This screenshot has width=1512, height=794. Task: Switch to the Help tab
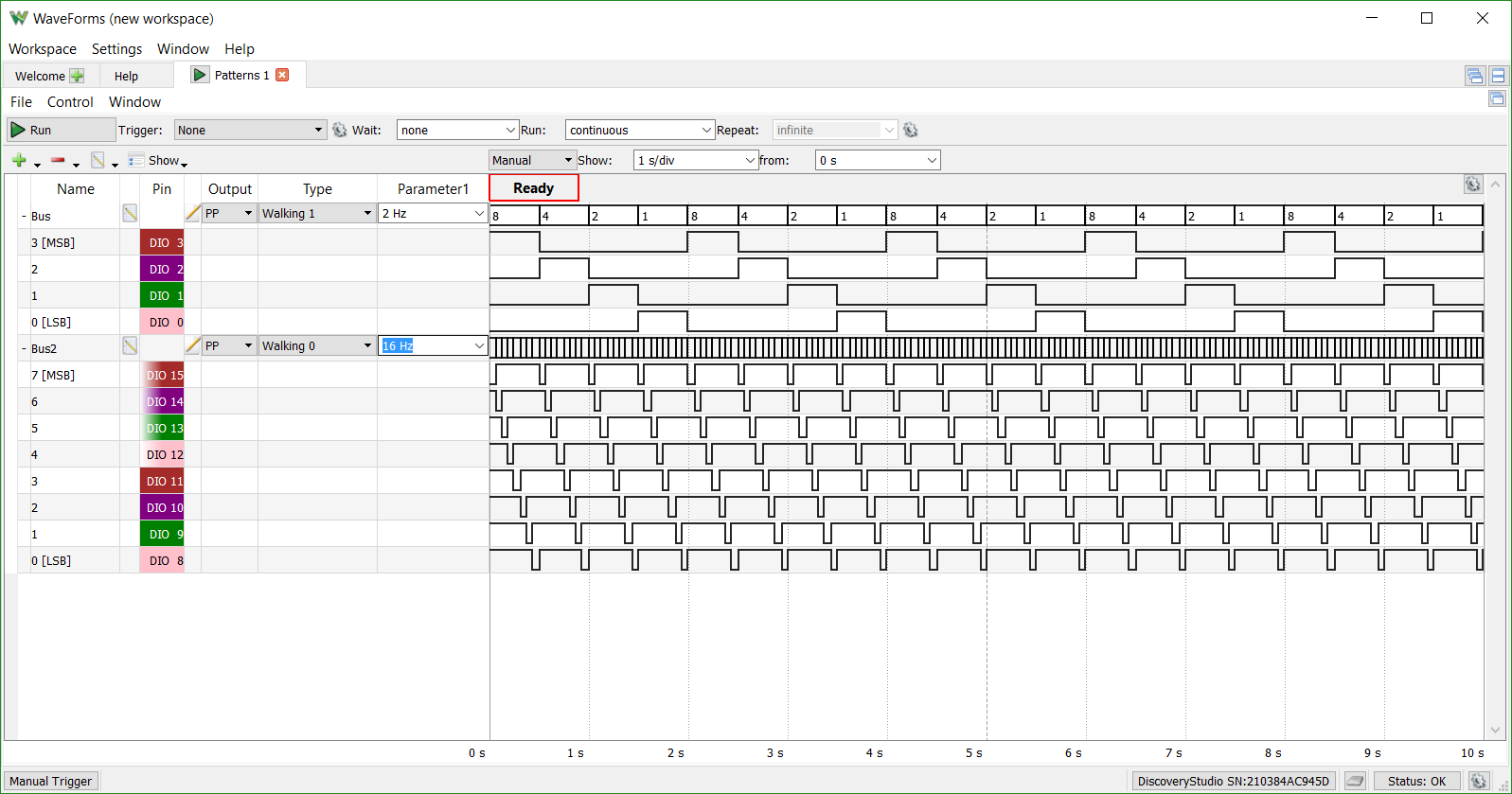tap(126, 76)
